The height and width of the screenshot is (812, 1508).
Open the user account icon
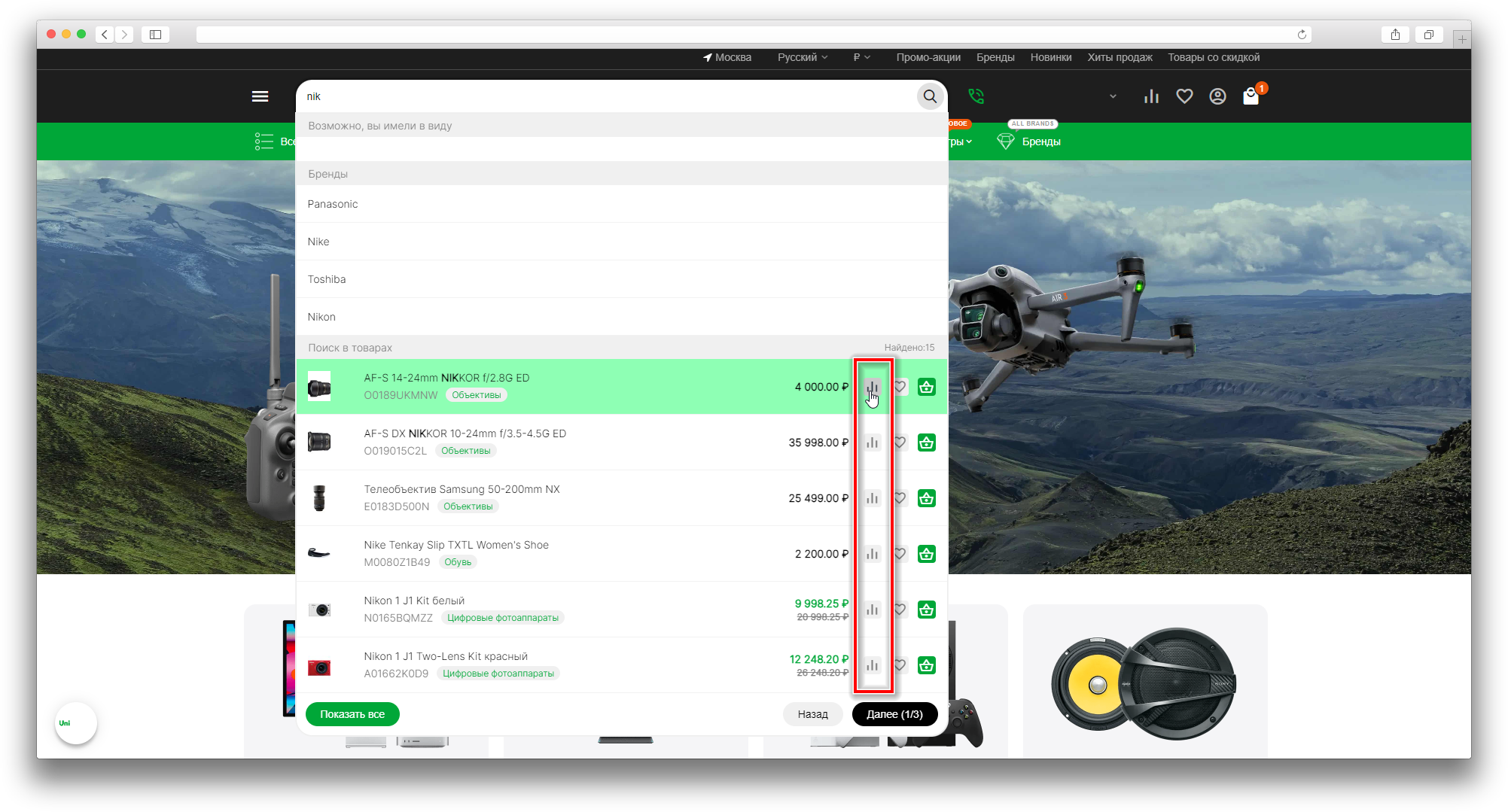click(1217, 96)
